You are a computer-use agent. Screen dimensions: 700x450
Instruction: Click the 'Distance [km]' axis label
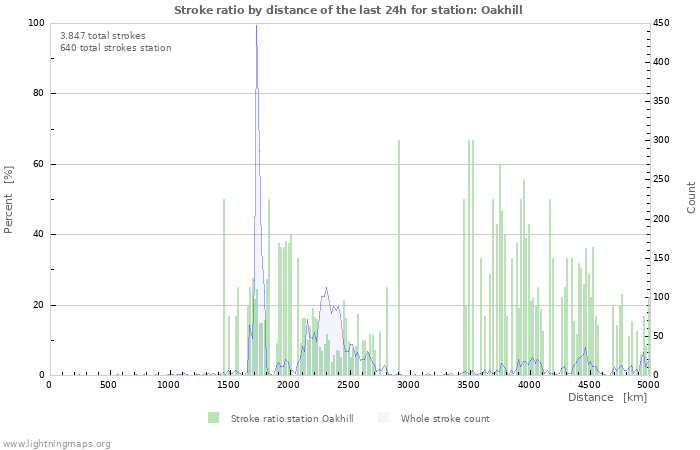pos(607,398)
